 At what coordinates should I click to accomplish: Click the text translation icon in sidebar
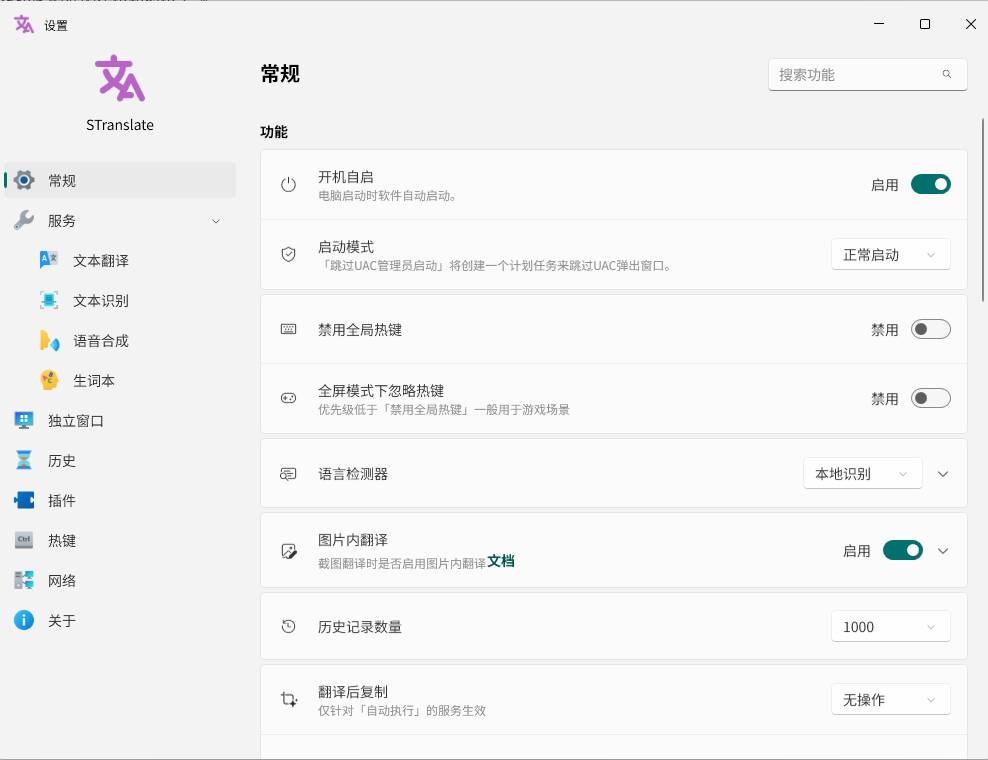pyautogui.click(x=49, y=260)
